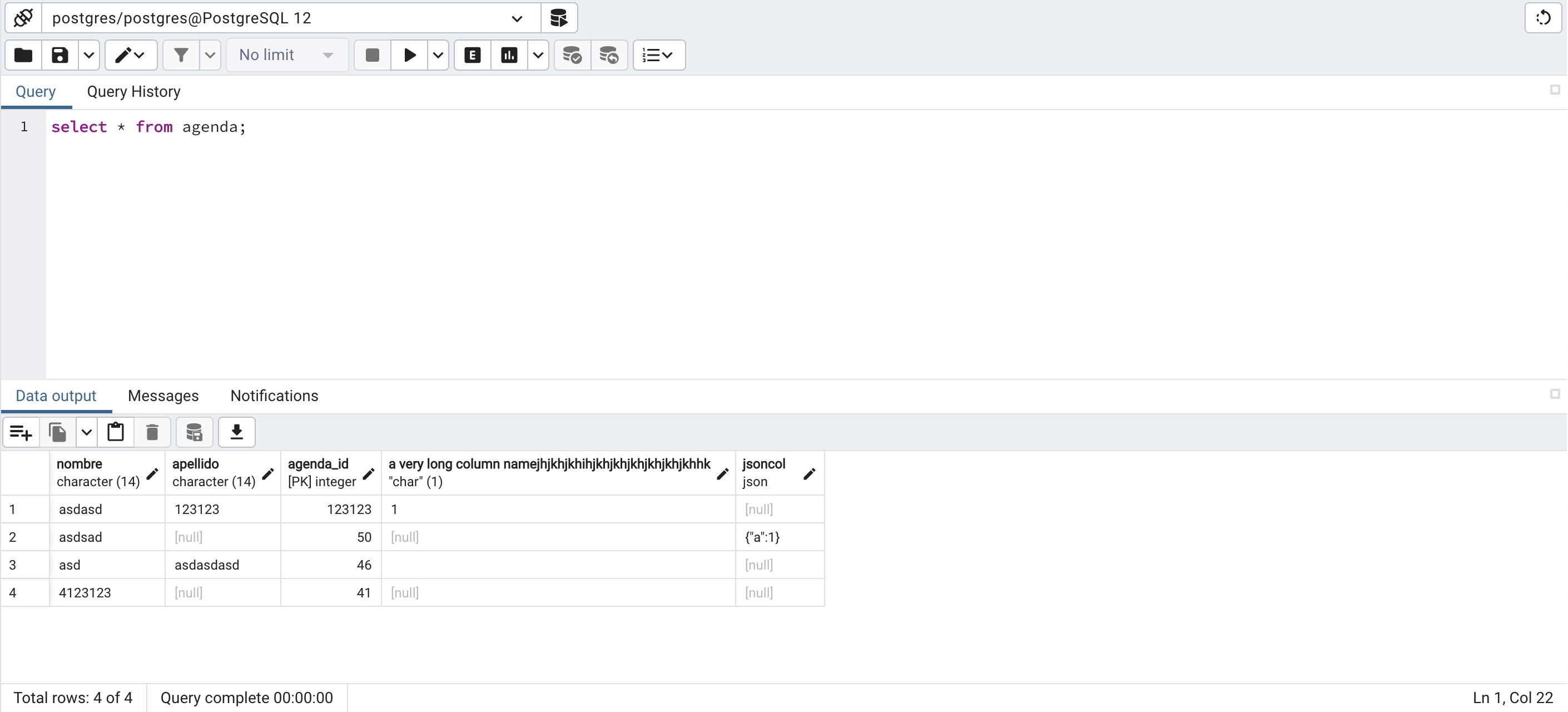Open the No limit rows dropdown
The image size is (1568, 712).
[286, 56]
